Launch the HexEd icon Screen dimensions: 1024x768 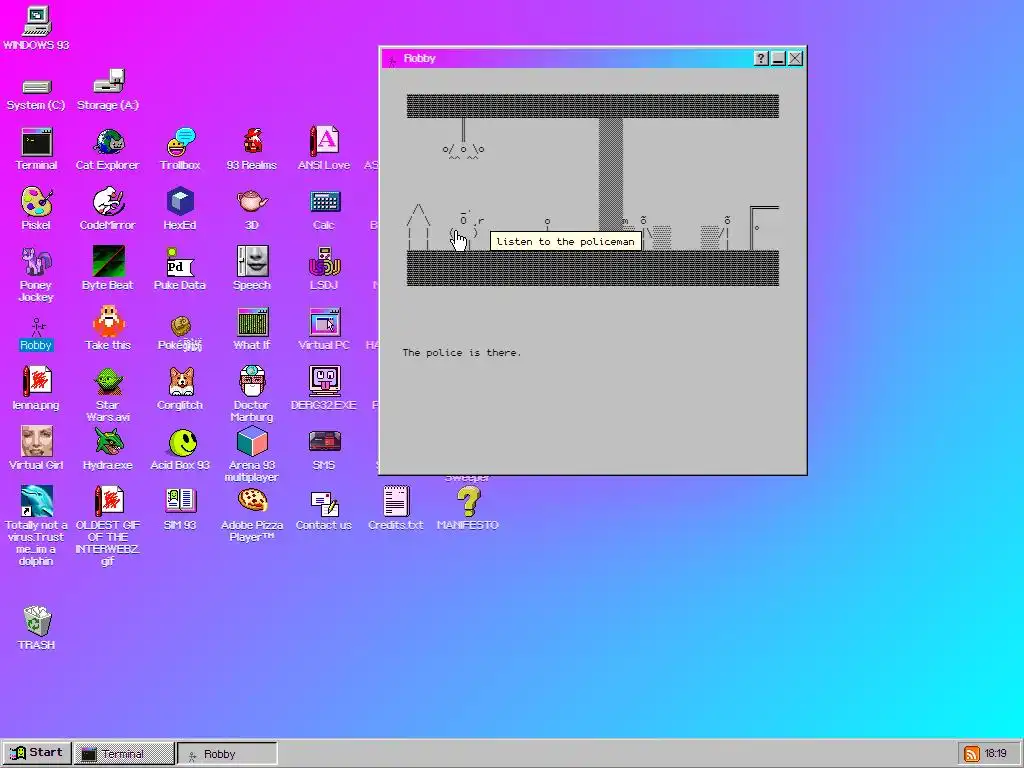tap(180, 210)
